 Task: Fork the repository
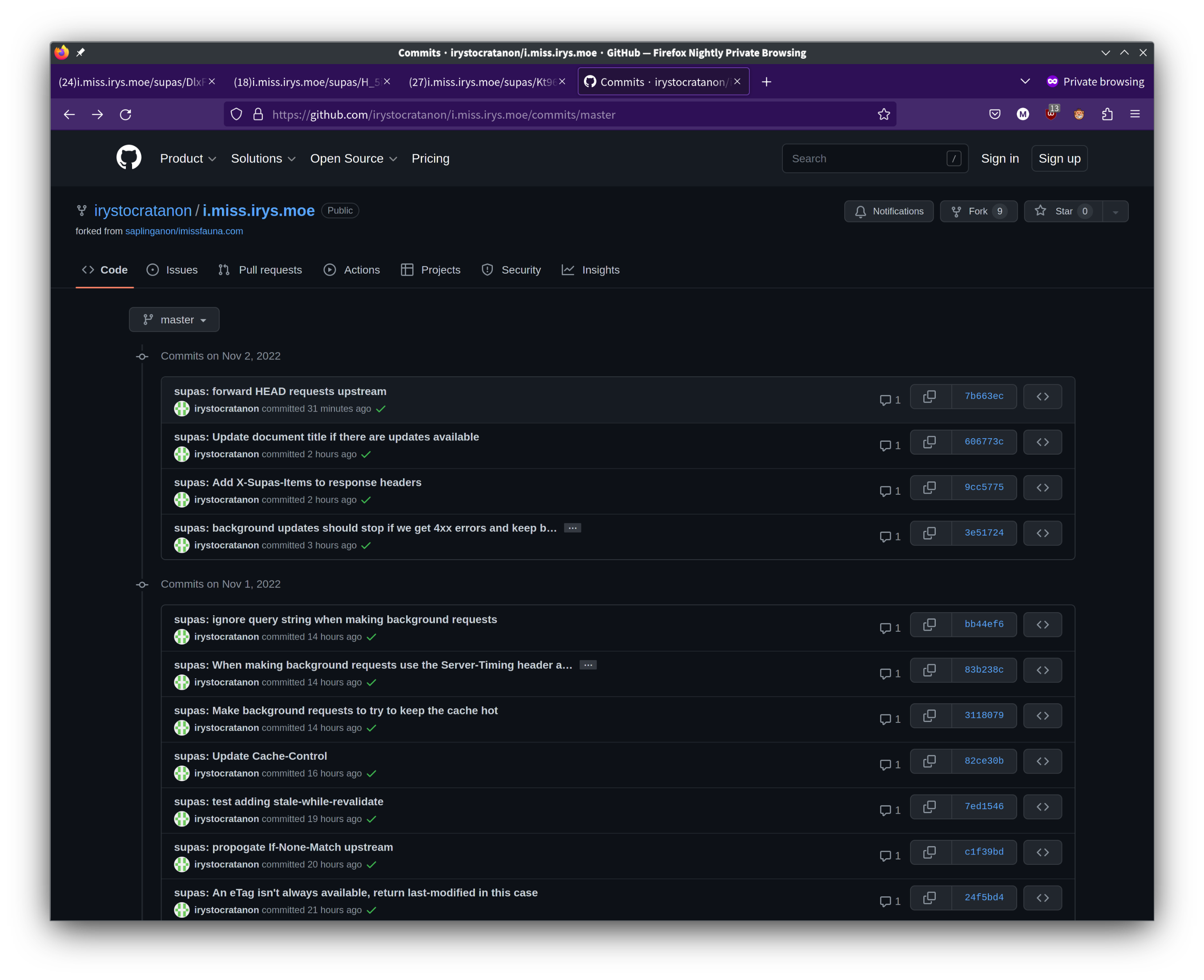point(978,211)
